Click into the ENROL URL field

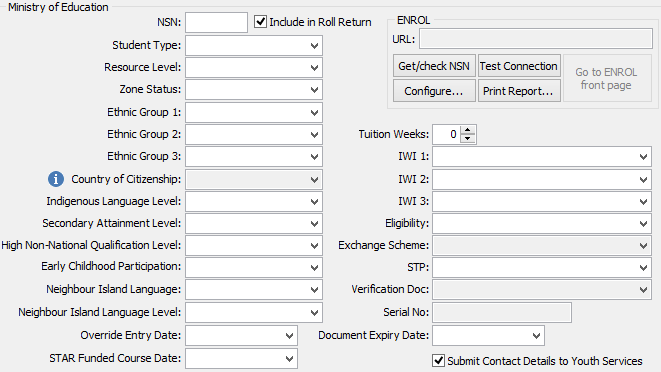tap(536, 38)
